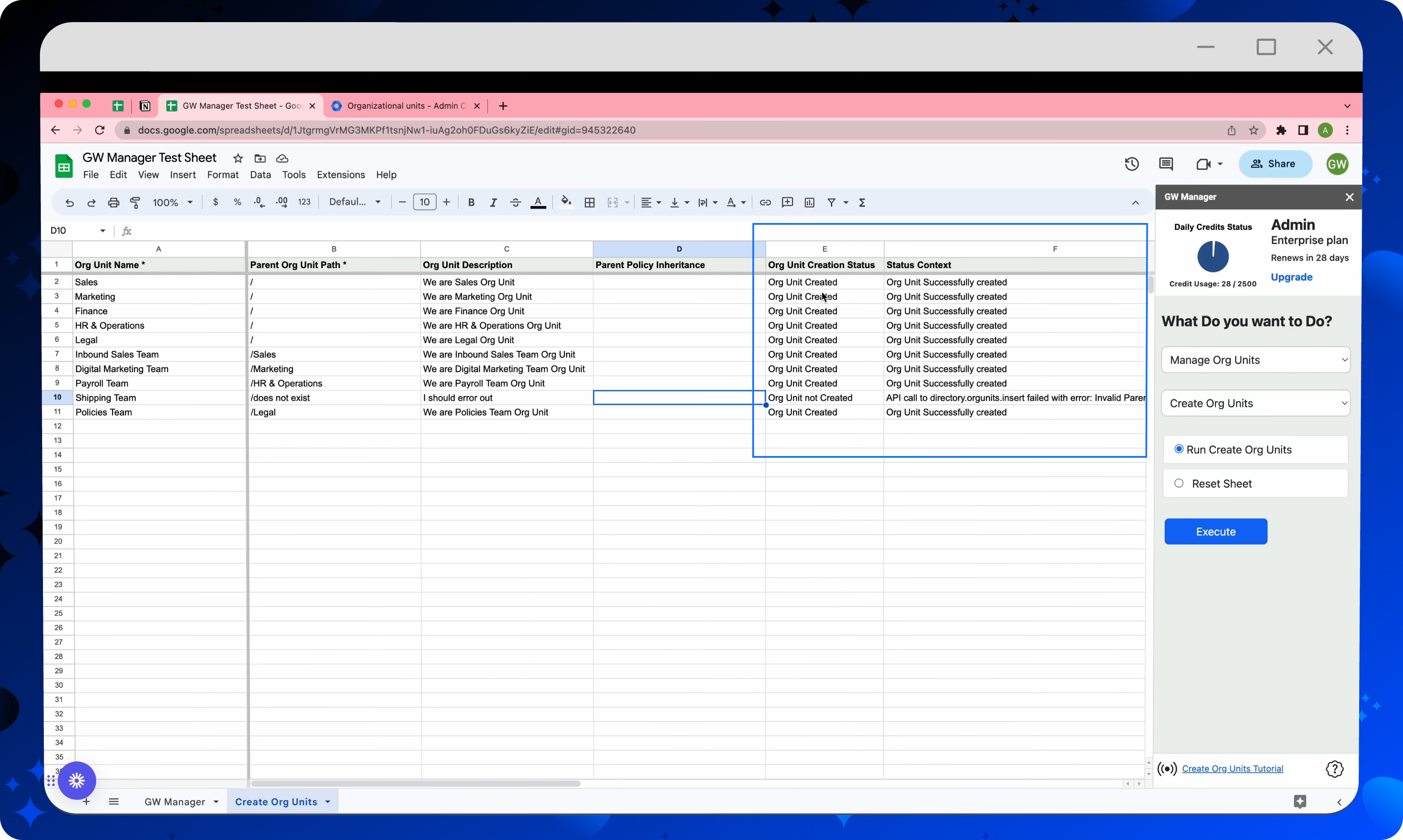Open the Manage Org Units dropdown
The width and height of the screenshot is (1403, 840).
point(1255,360)
